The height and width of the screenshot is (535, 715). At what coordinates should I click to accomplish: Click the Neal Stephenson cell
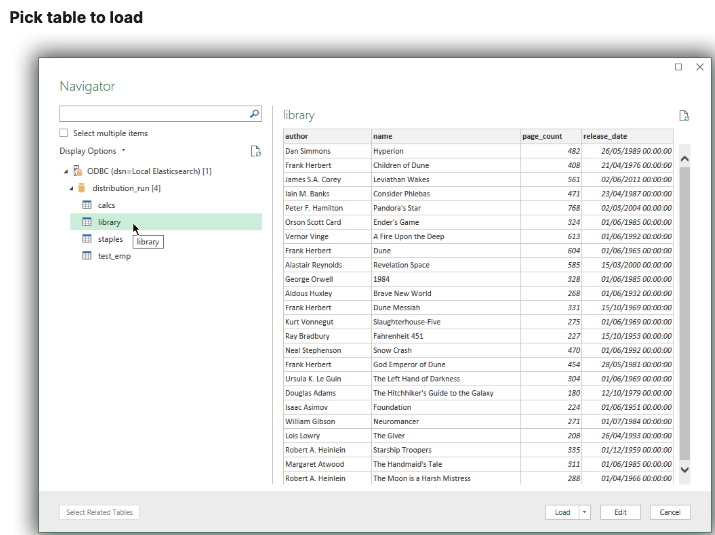[327, 350]
